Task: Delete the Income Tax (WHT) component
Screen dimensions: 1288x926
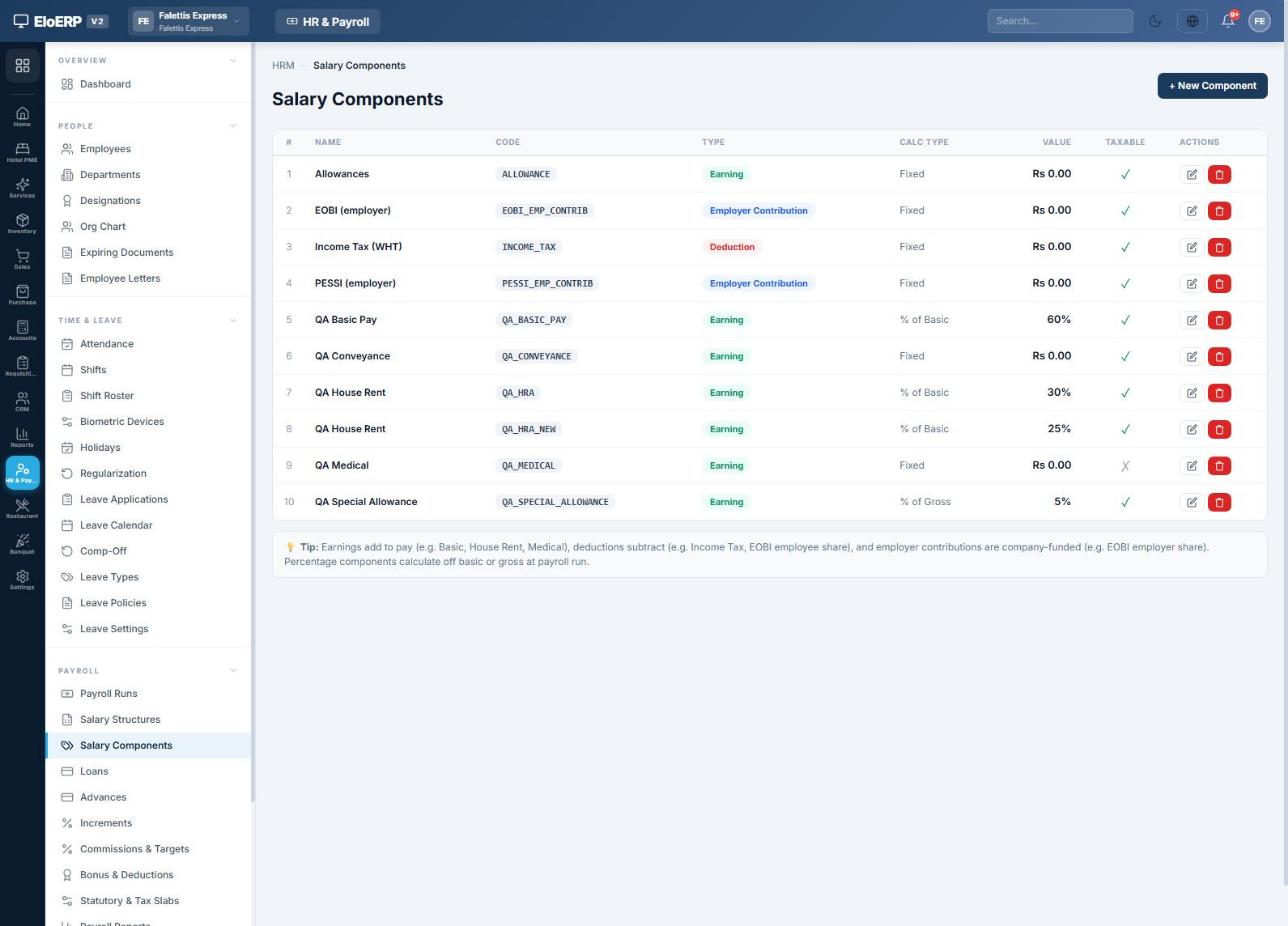Action: coord(1219,247)
